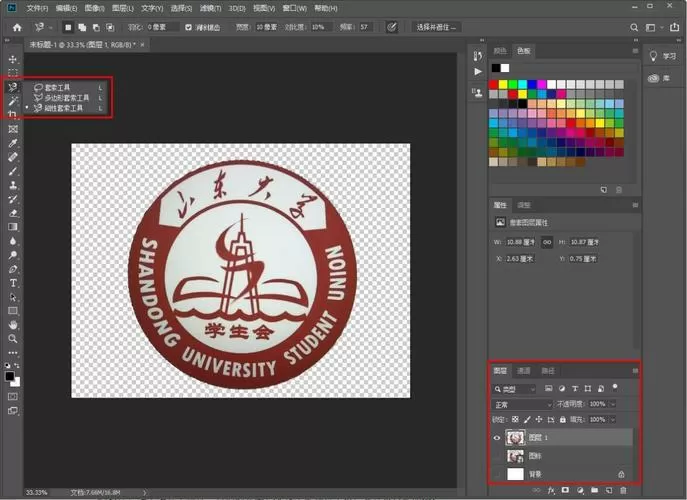
Task: Click the 羽化 feather value field
Action: tap(163, 28)
